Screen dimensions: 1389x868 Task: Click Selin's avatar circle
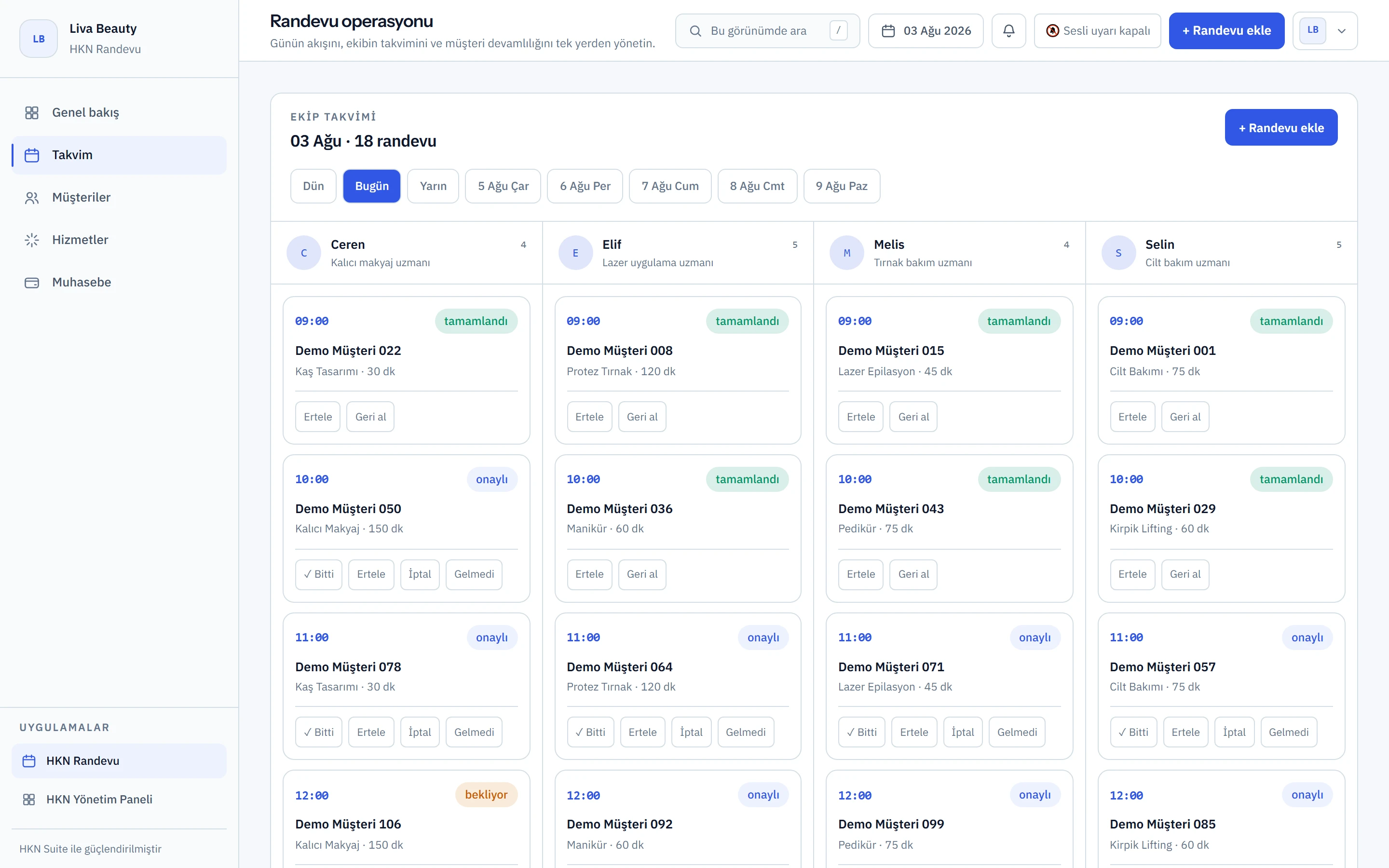1118,253
